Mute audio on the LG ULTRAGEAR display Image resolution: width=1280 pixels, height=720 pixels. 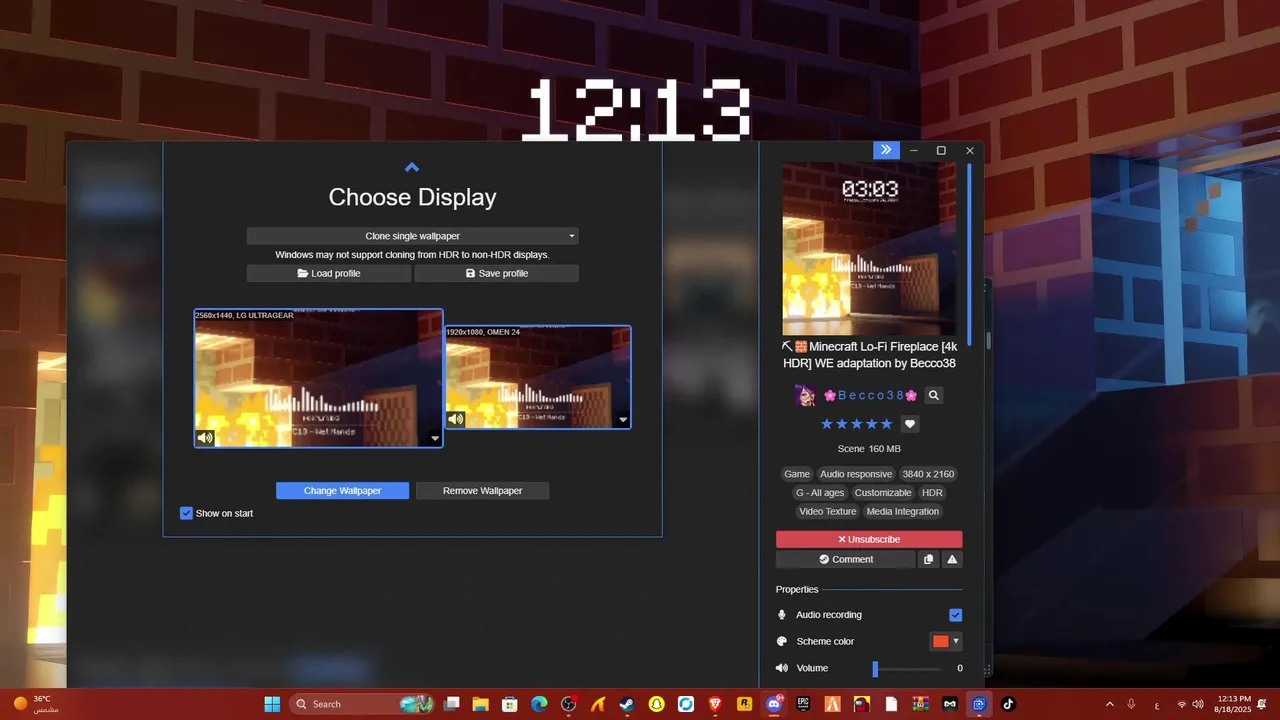tap(205, 437)
